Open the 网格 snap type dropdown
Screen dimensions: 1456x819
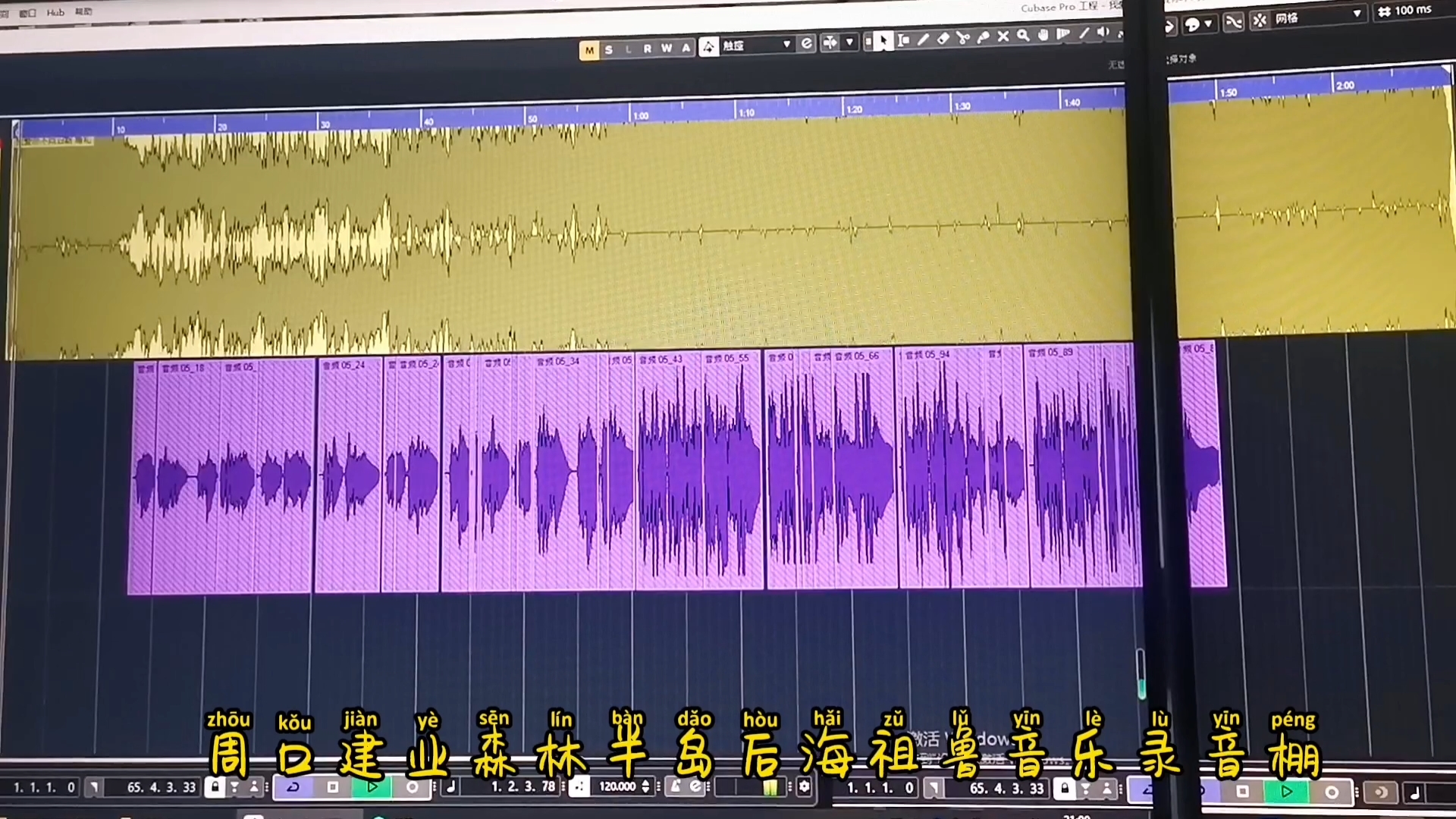tap(1357, 14)
